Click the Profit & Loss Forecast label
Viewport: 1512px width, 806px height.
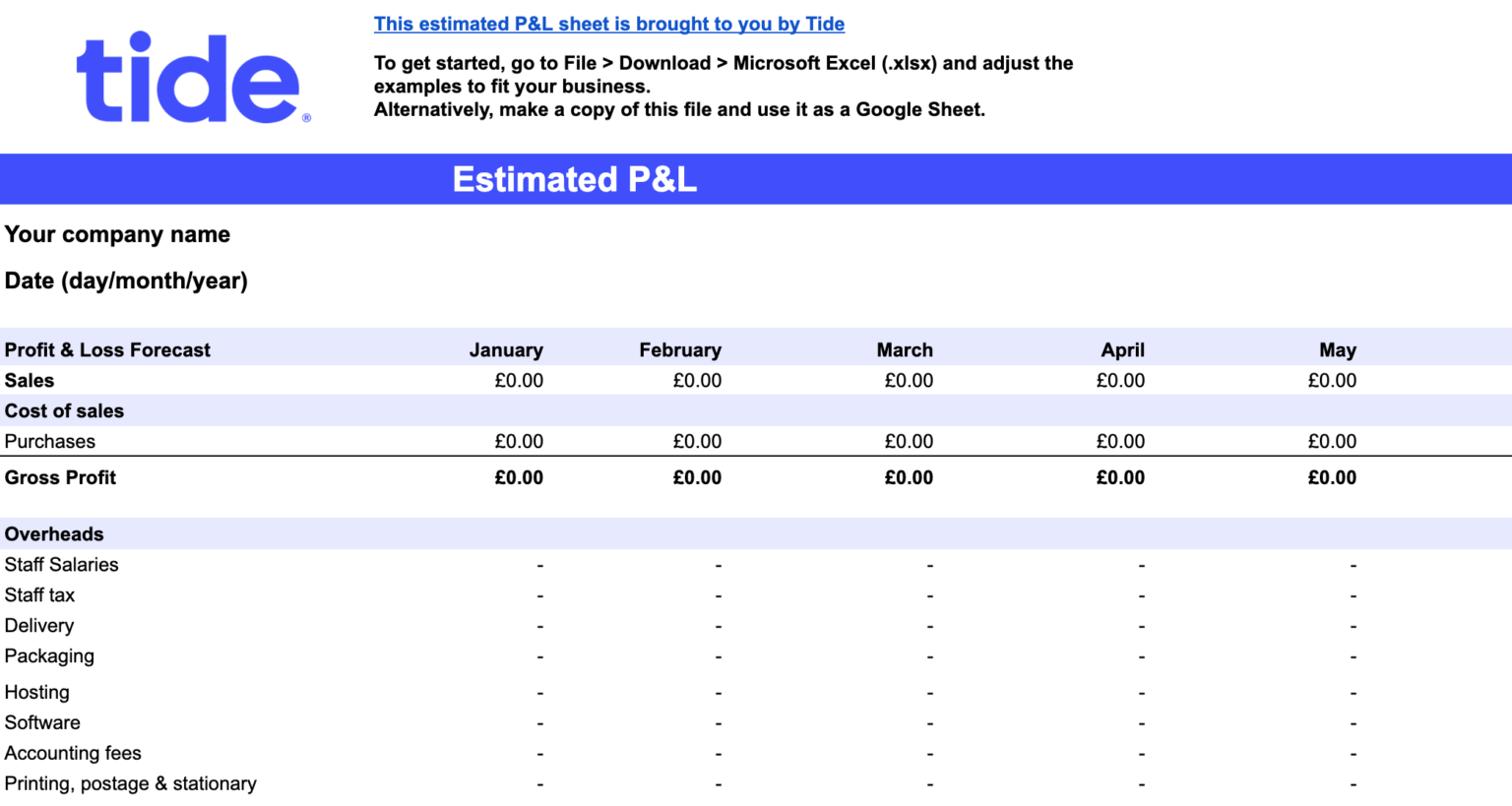pyautogui.click(x=107, y=350)
